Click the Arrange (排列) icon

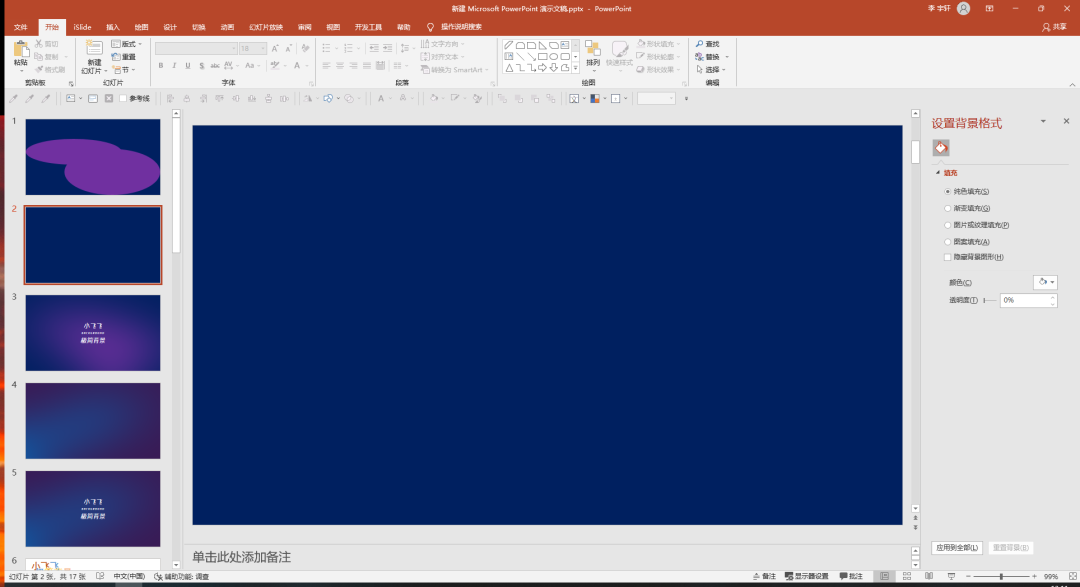pyautogui.click(x=592, y=48)
